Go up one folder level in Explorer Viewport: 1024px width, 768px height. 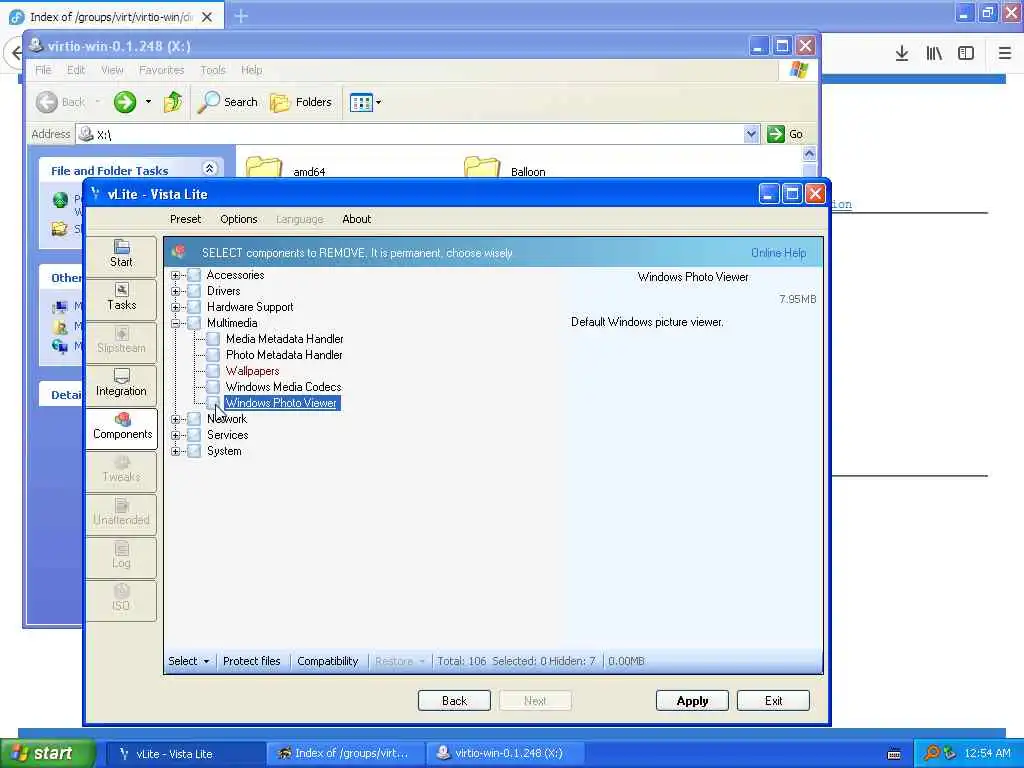[x=173, y=102]
